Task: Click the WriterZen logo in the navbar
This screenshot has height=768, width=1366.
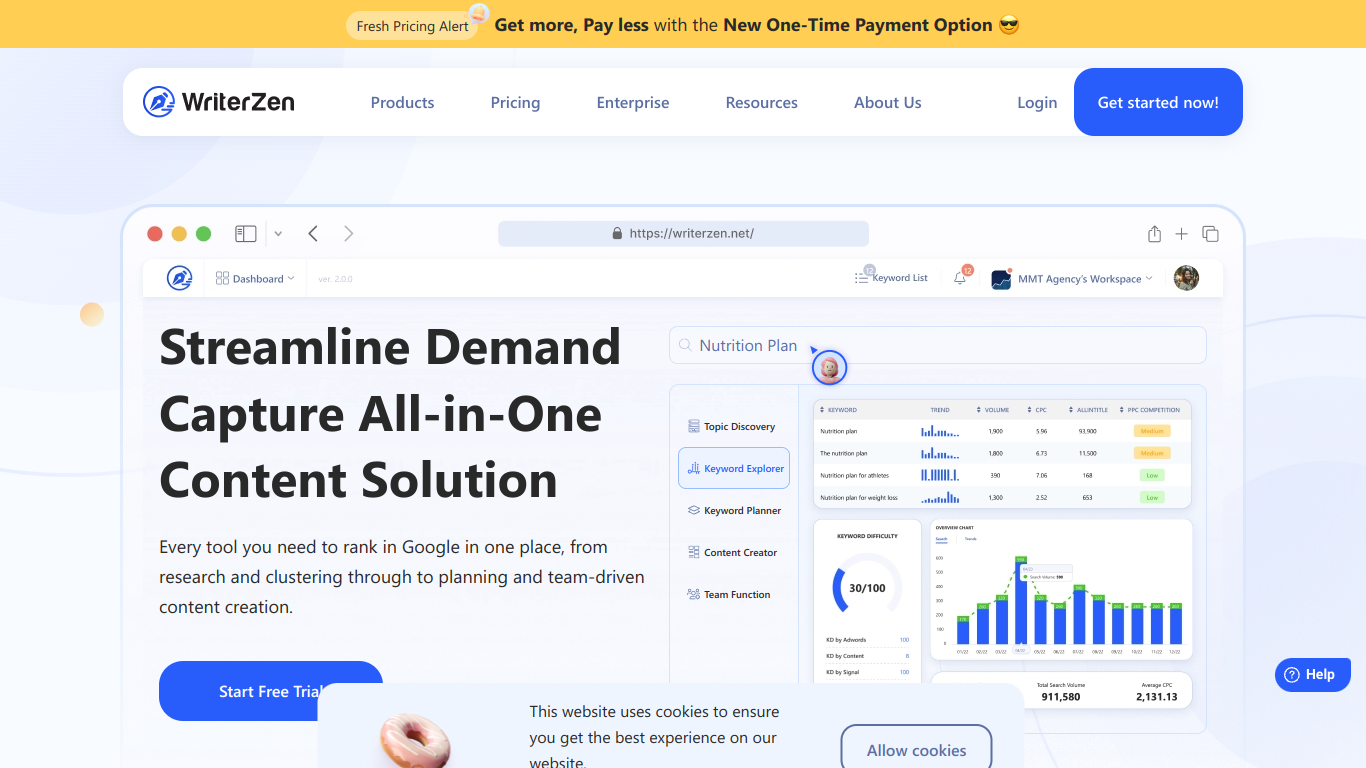Action: (218, 102)
